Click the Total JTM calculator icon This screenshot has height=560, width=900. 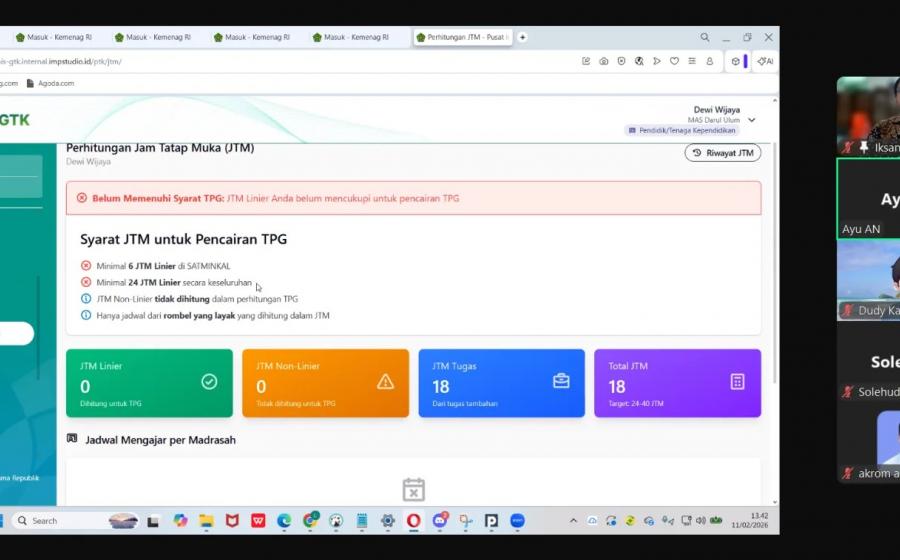coord(737,382)
